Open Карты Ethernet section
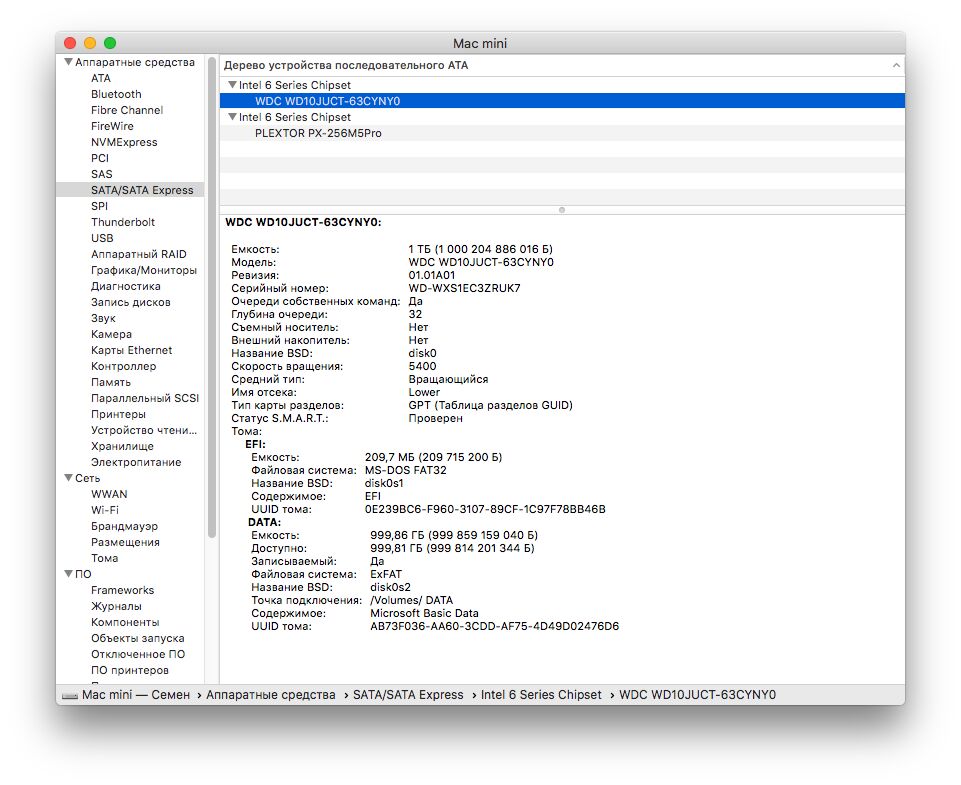 pos(132,349)
